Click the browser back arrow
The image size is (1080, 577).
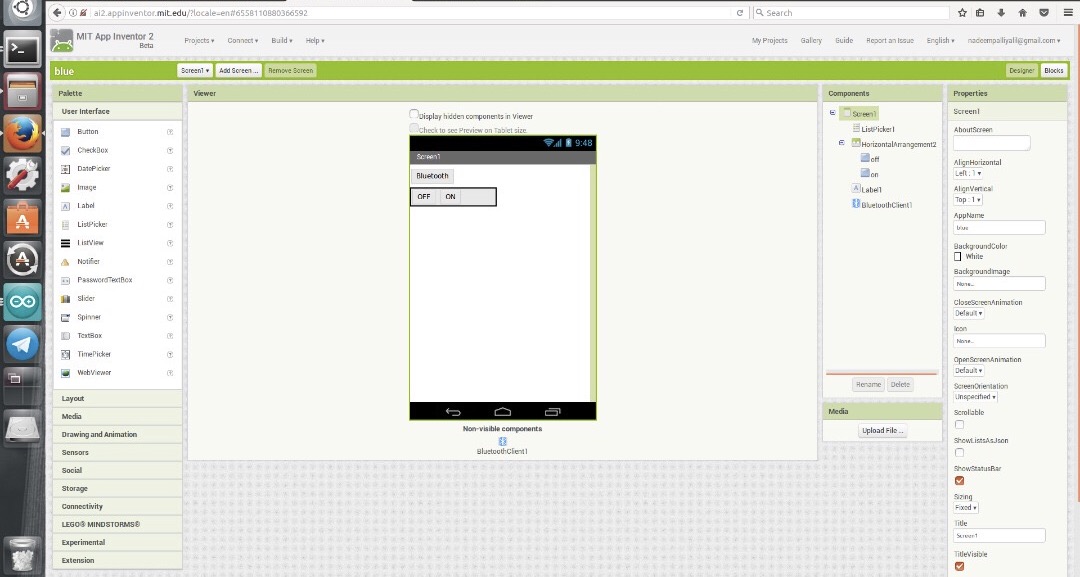(58, 12)
